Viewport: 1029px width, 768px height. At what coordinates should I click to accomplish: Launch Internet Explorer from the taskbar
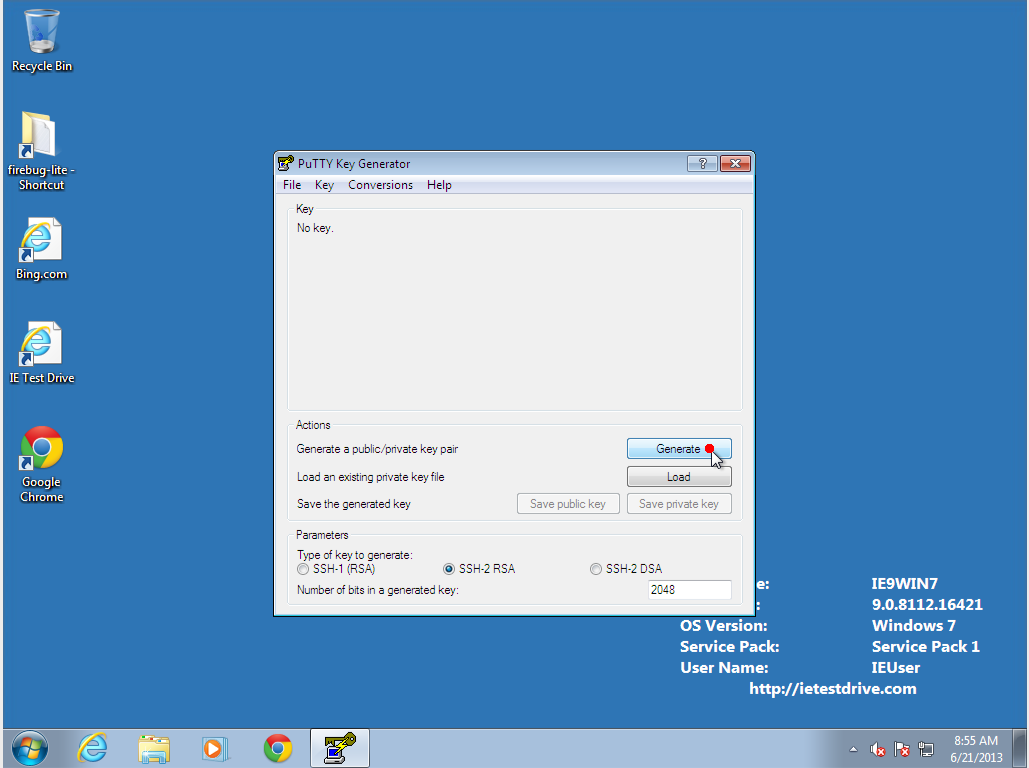(93, 748)
